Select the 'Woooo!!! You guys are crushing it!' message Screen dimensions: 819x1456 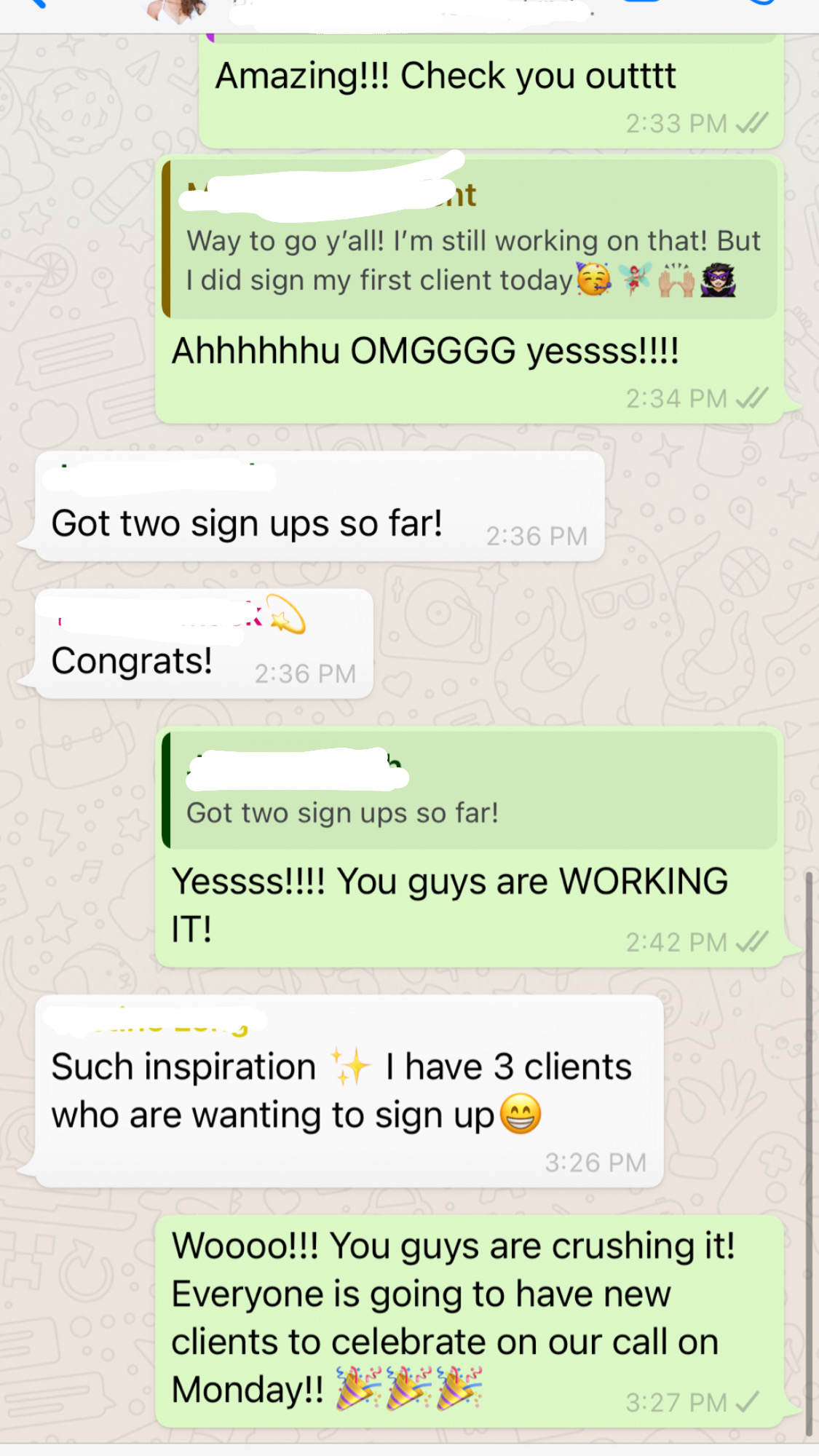(x=470, y=1321)
